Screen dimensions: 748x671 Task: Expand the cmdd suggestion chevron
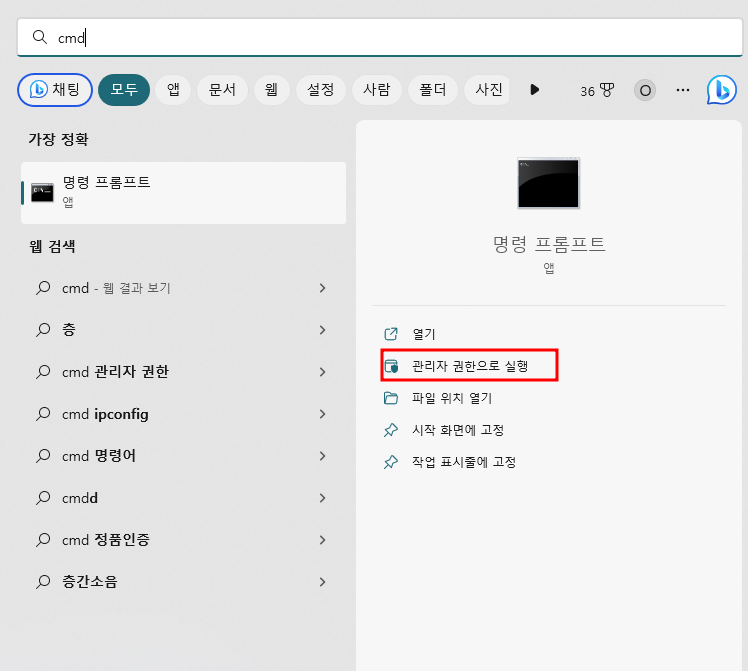[322, 498]
